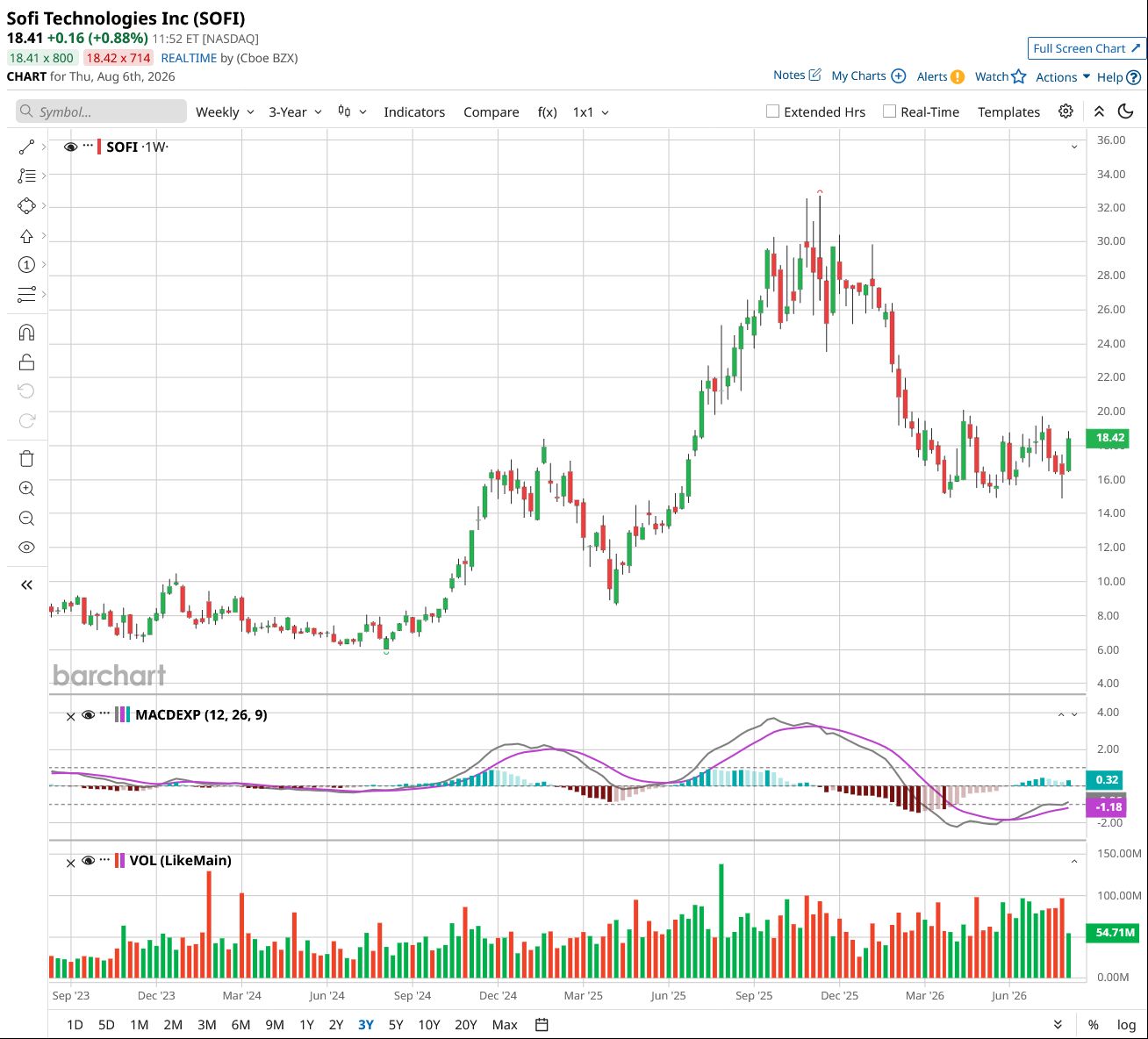Toggle the log scale button
Viewport: 1148px width, 1039px height.
tap(1126, 1025)
